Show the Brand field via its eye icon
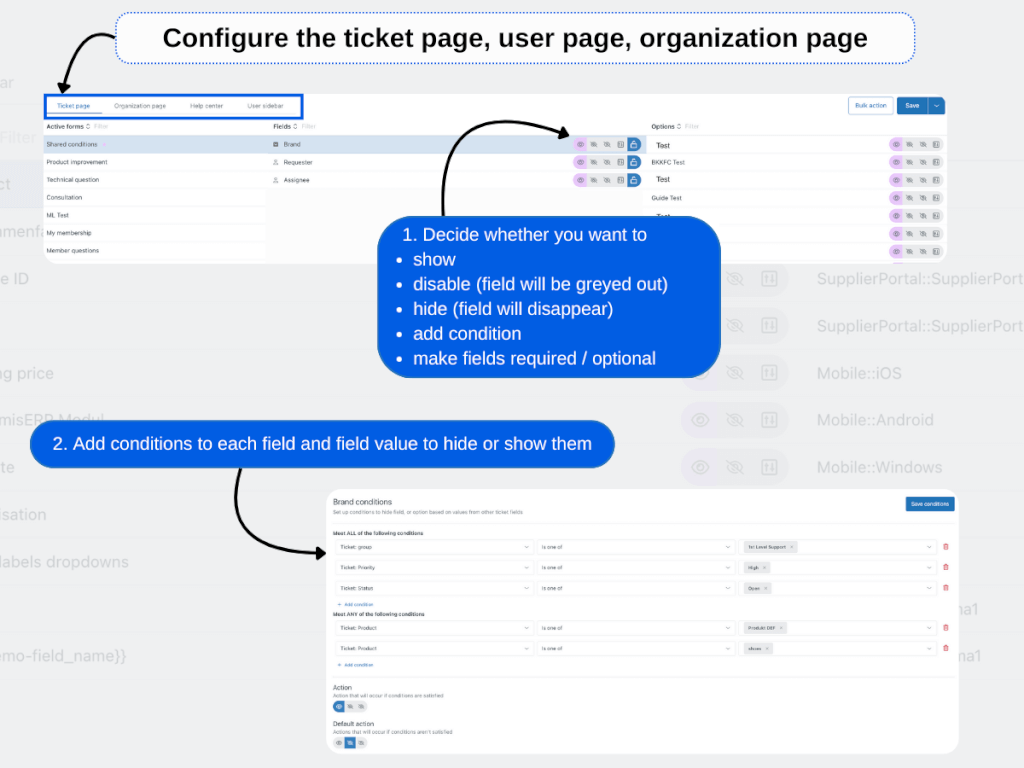 coord(581,144)
